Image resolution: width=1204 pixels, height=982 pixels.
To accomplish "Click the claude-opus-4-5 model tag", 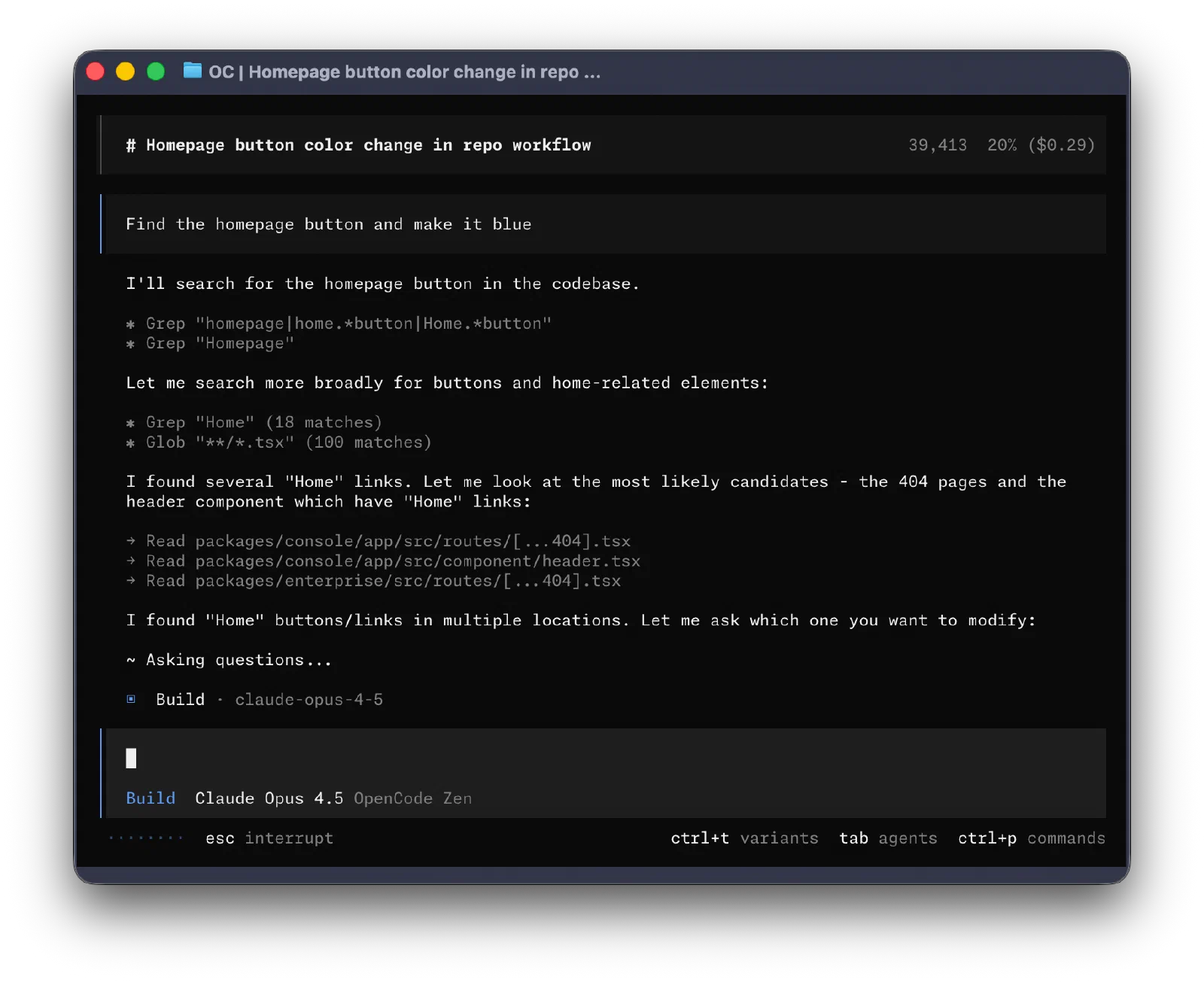I will [x=309, y=699].
